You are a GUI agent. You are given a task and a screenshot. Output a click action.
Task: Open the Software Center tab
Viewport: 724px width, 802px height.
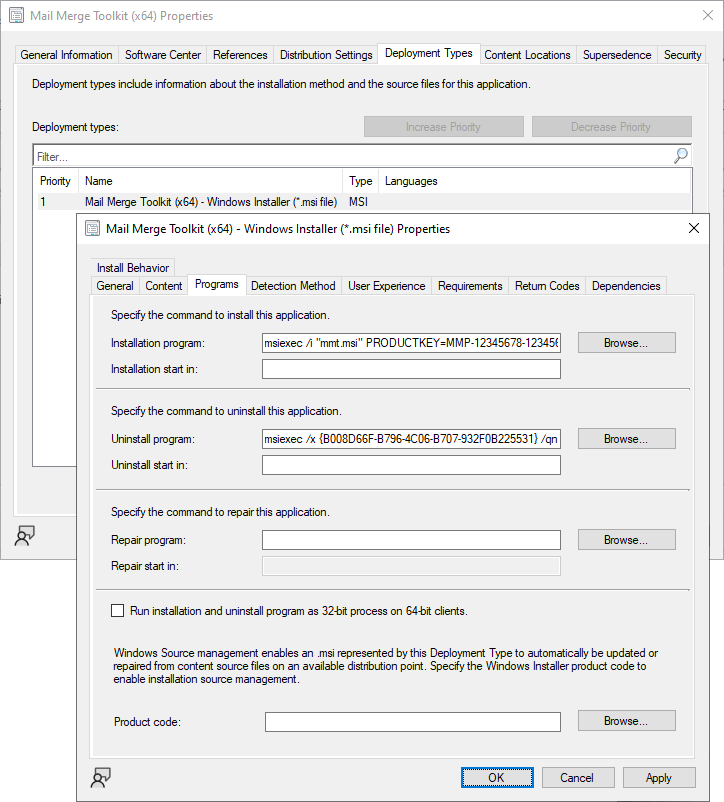pyautogui.click(x=163, y=55)
